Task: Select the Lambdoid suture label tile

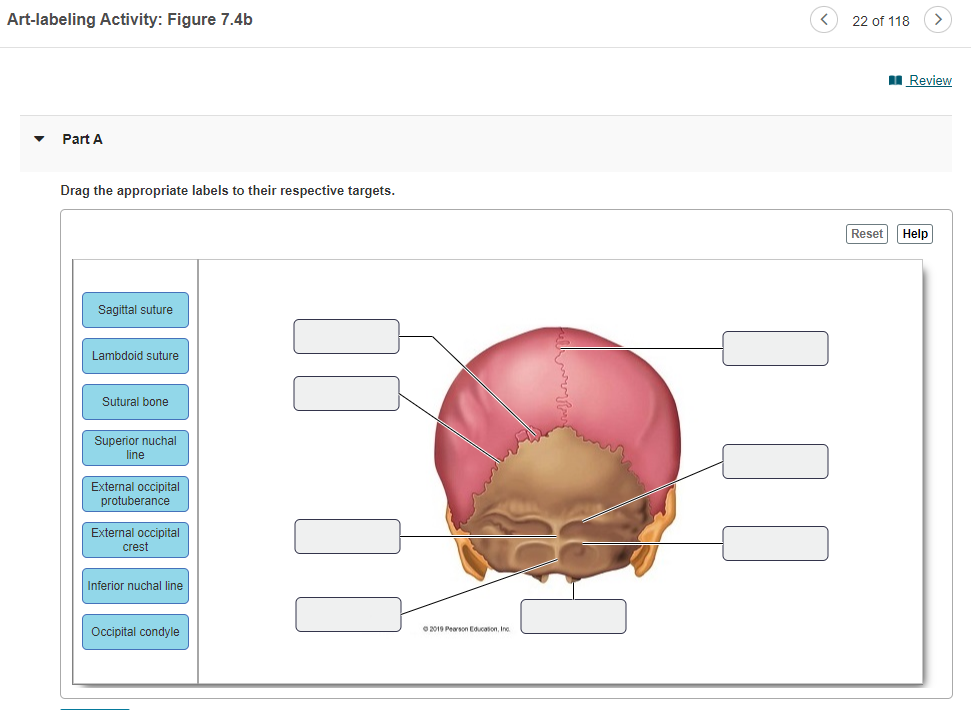Action: click(x=135, y=356)
